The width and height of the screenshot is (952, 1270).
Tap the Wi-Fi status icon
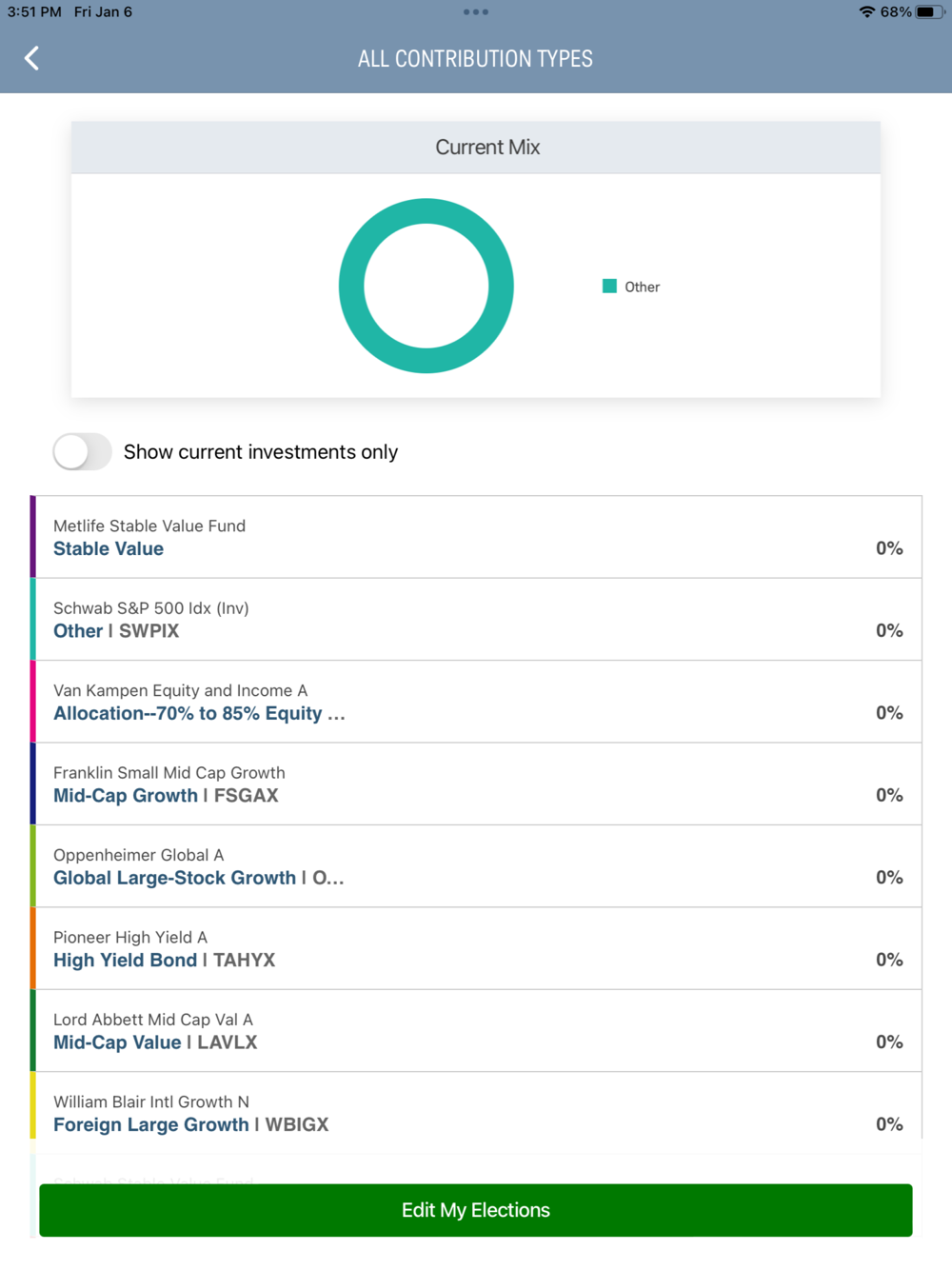(x=866, y=12)
